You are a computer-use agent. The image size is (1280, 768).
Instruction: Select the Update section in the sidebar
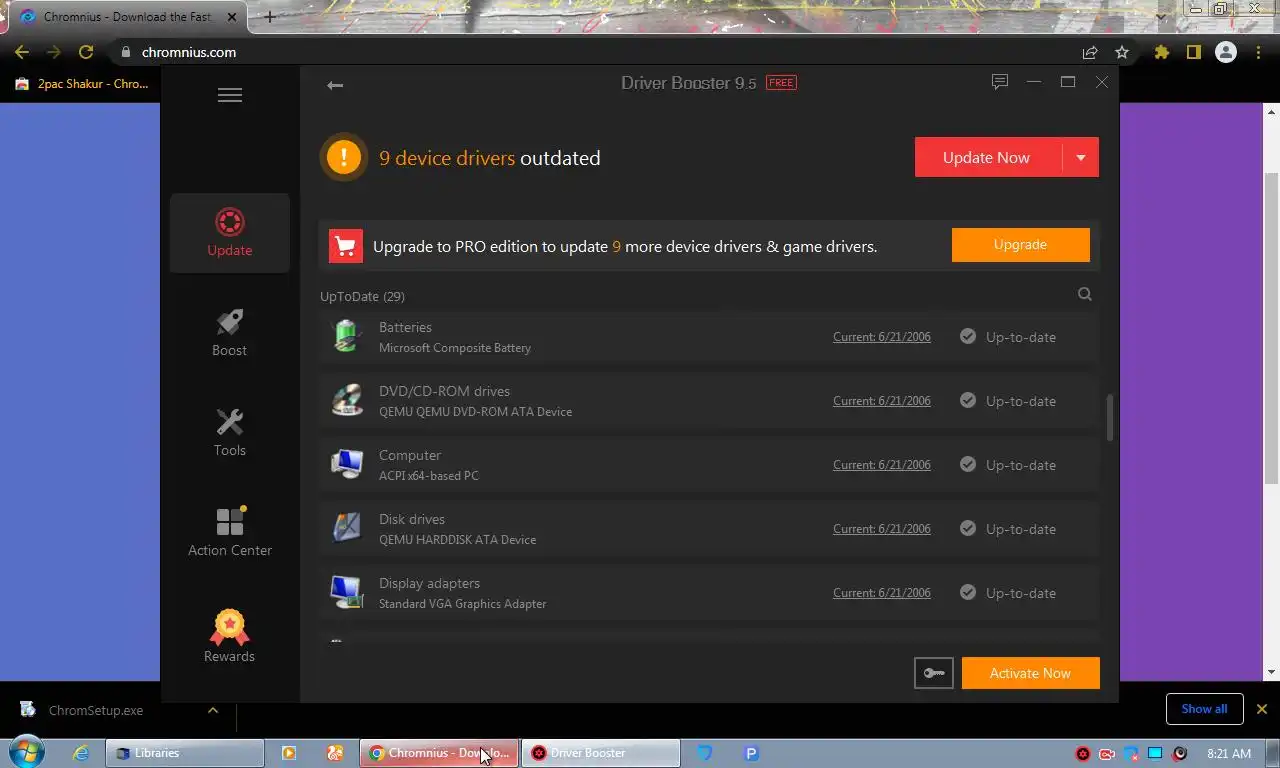click(x=230, y=233)
